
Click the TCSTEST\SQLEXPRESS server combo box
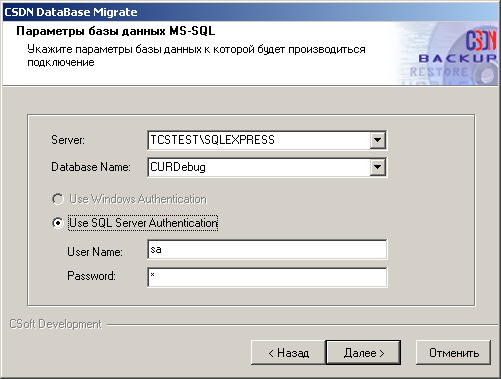(267, 140)
